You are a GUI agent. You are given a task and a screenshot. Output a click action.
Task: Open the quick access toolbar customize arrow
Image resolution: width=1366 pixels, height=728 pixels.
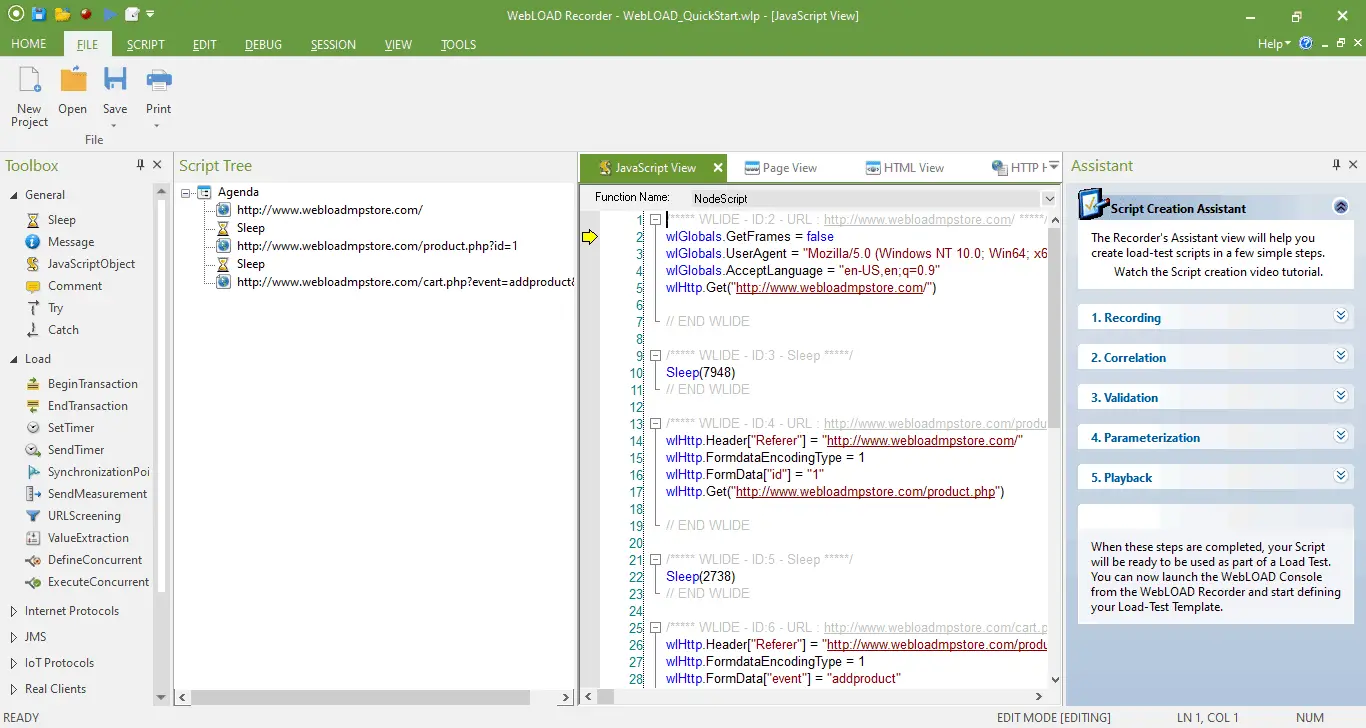click(x=150, y=14)
